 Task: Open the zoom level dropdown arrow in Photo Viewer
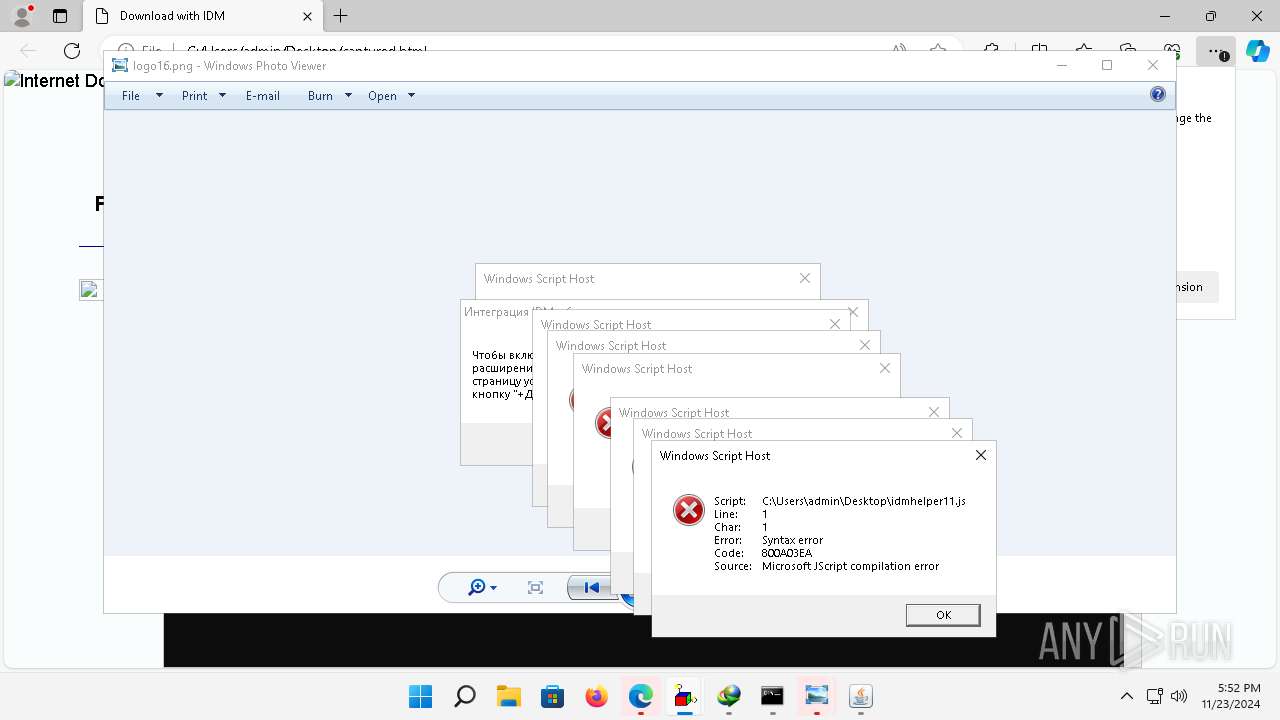493,588
